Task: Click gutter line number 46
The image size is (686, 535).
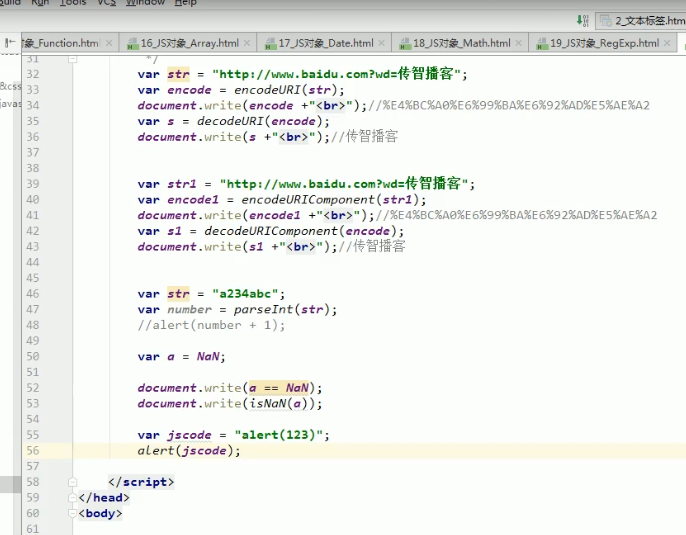Action: pyautogui.click(x=33, y=294)
